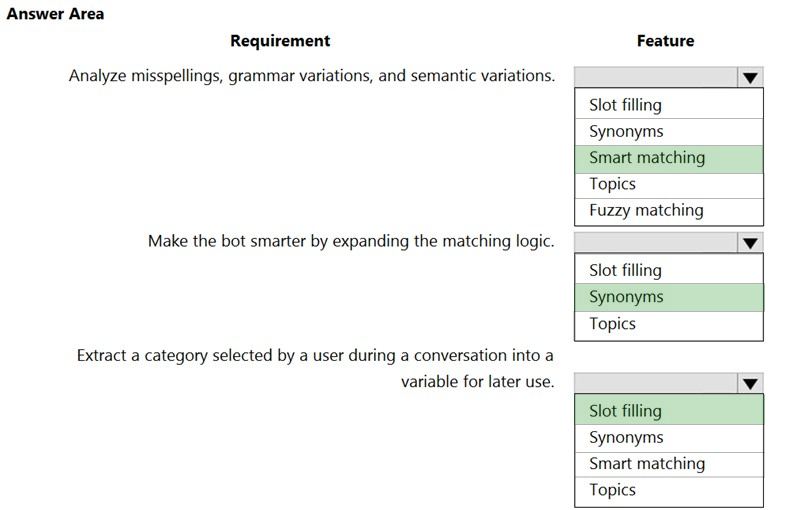Choose highlighted Slot filling in third list

click(669, 410)
